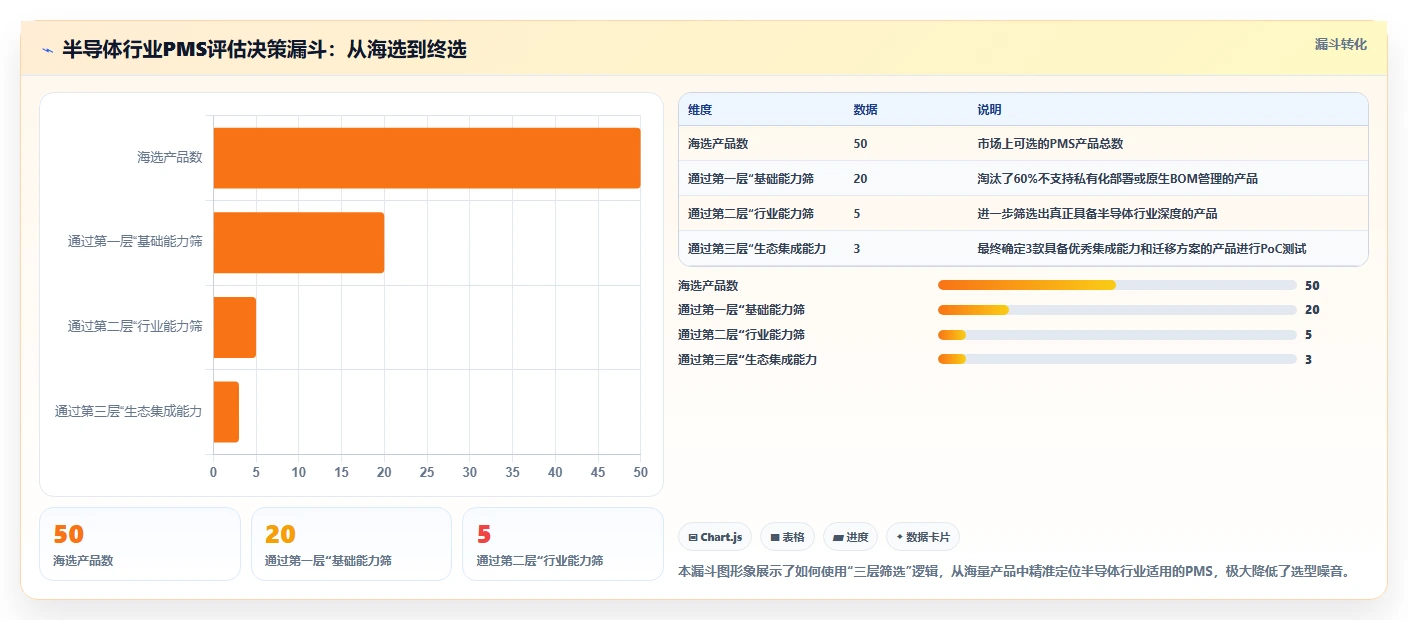Screen dimensions: 1408x620
Task: Click the table cell 通过第一层"基础能力筛
Action: point(751,179)
